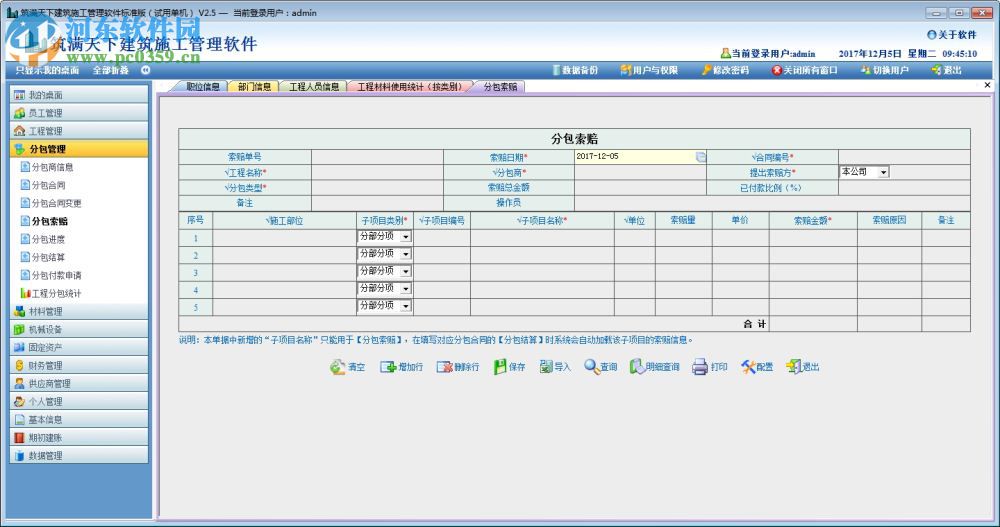Click 修改密码 change password
1000x527 pixels.
(x=725, y=70)
